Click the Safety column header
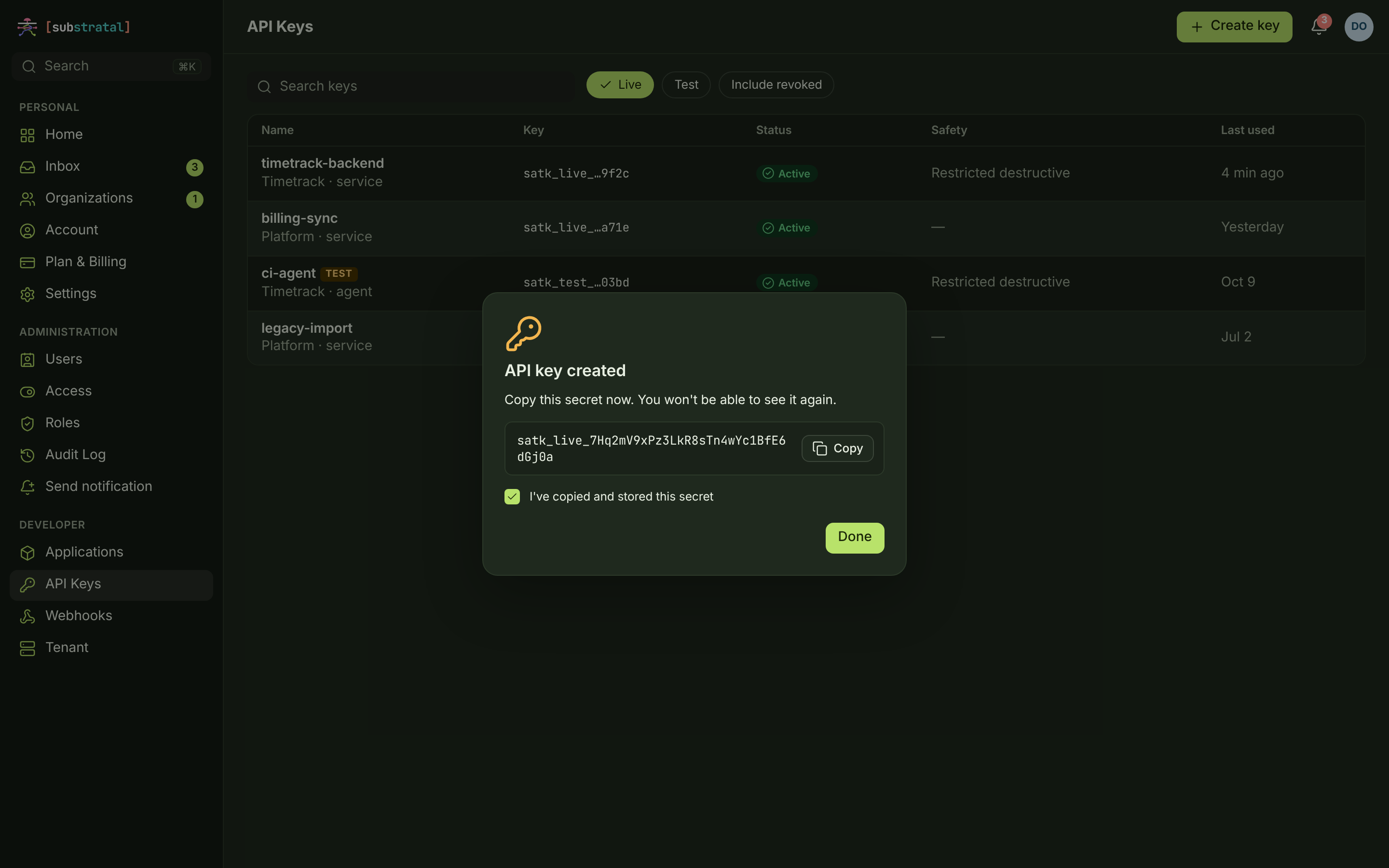The image size is (1389, 868). click(949, 130)
